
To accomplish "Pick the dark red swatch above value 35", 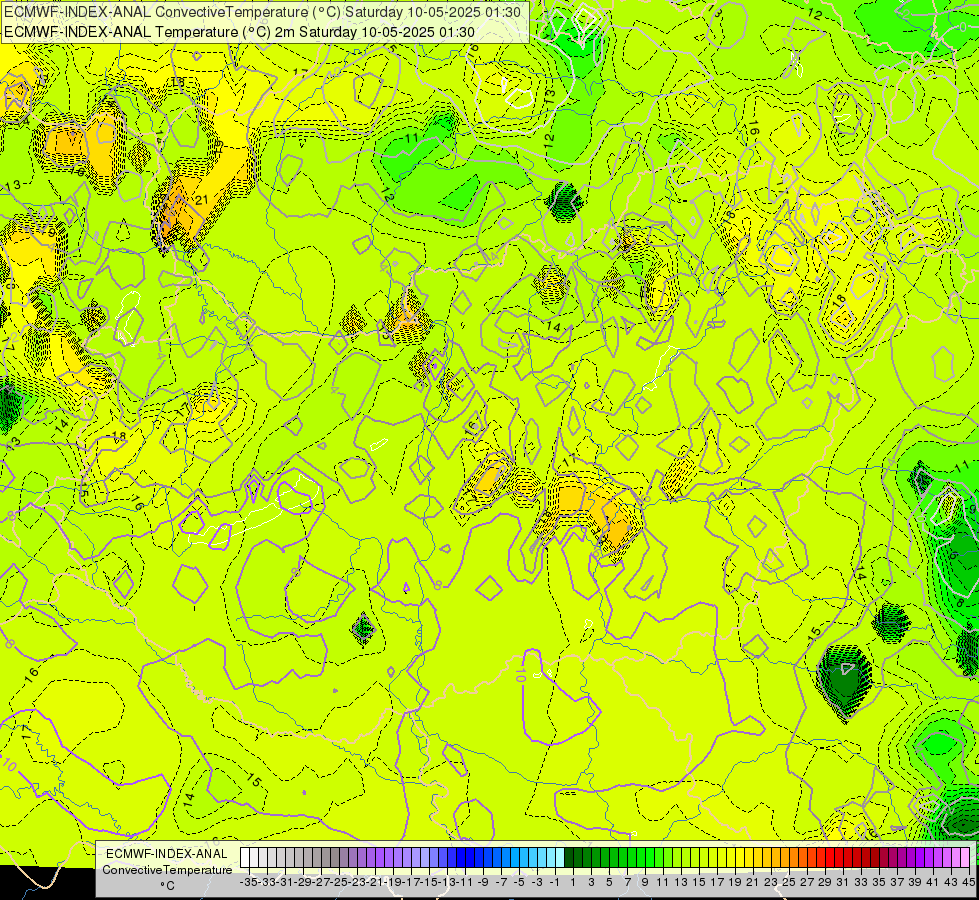I will point(875,857).
